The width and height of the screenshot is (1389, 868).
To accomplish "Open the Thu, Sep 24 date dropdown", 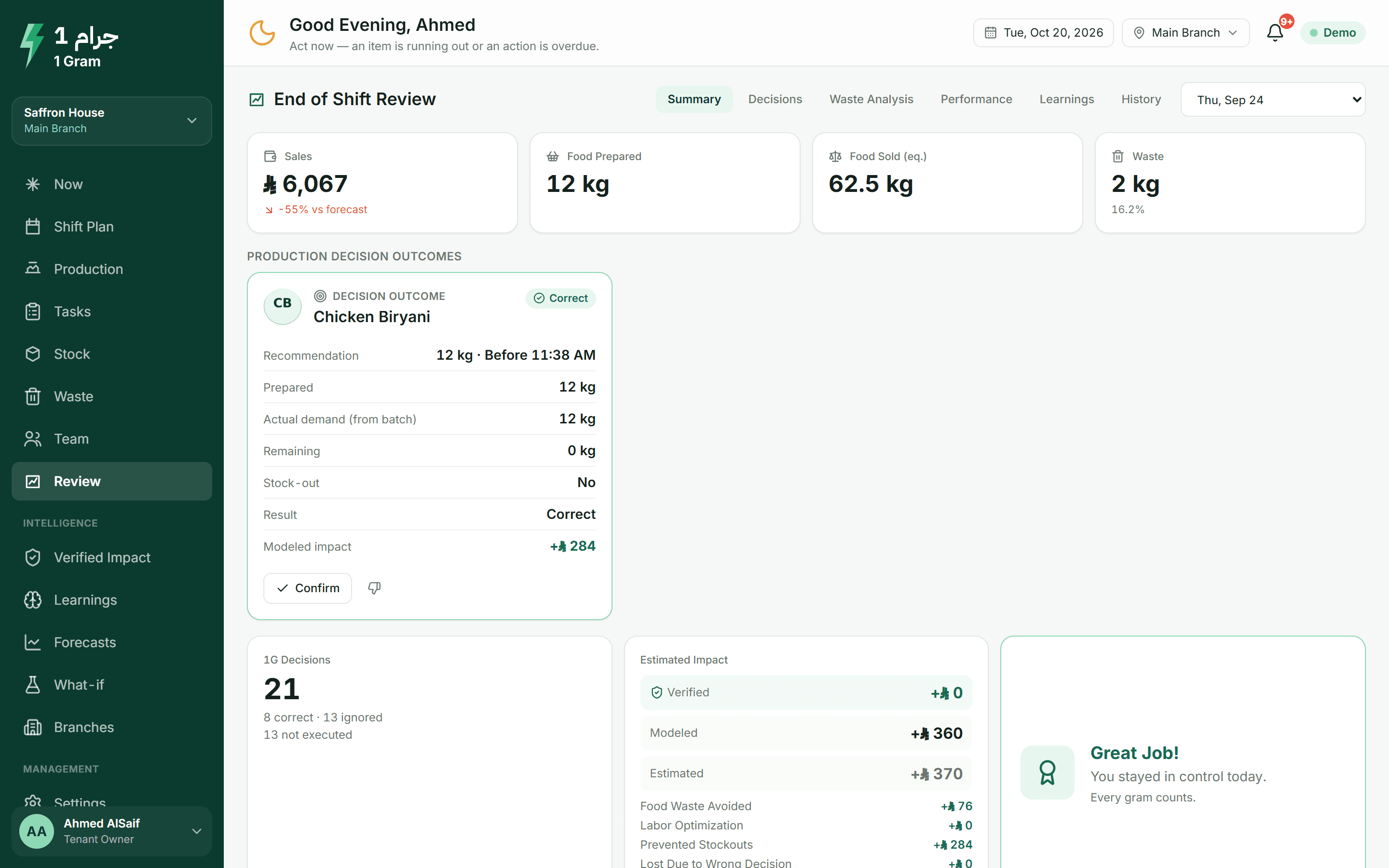I will pyautogui.click(x=1272, y=100).
